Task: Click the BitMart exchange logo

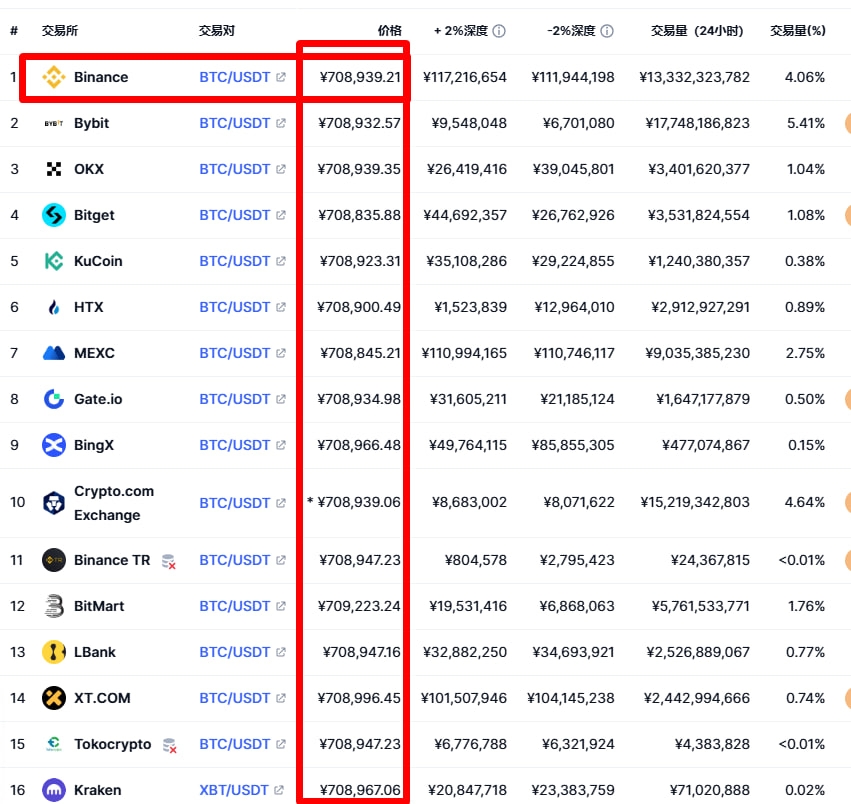Action: tap(54, 606)
